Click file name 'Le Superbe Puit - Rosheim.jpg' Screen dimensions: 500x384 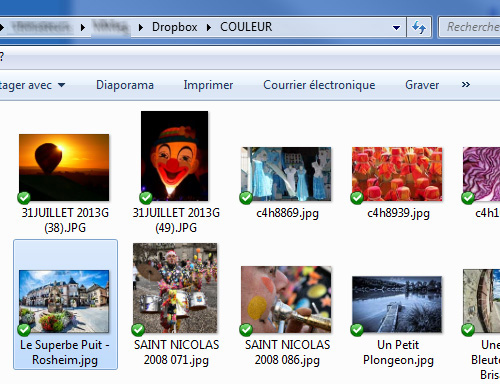click(65, 352)
